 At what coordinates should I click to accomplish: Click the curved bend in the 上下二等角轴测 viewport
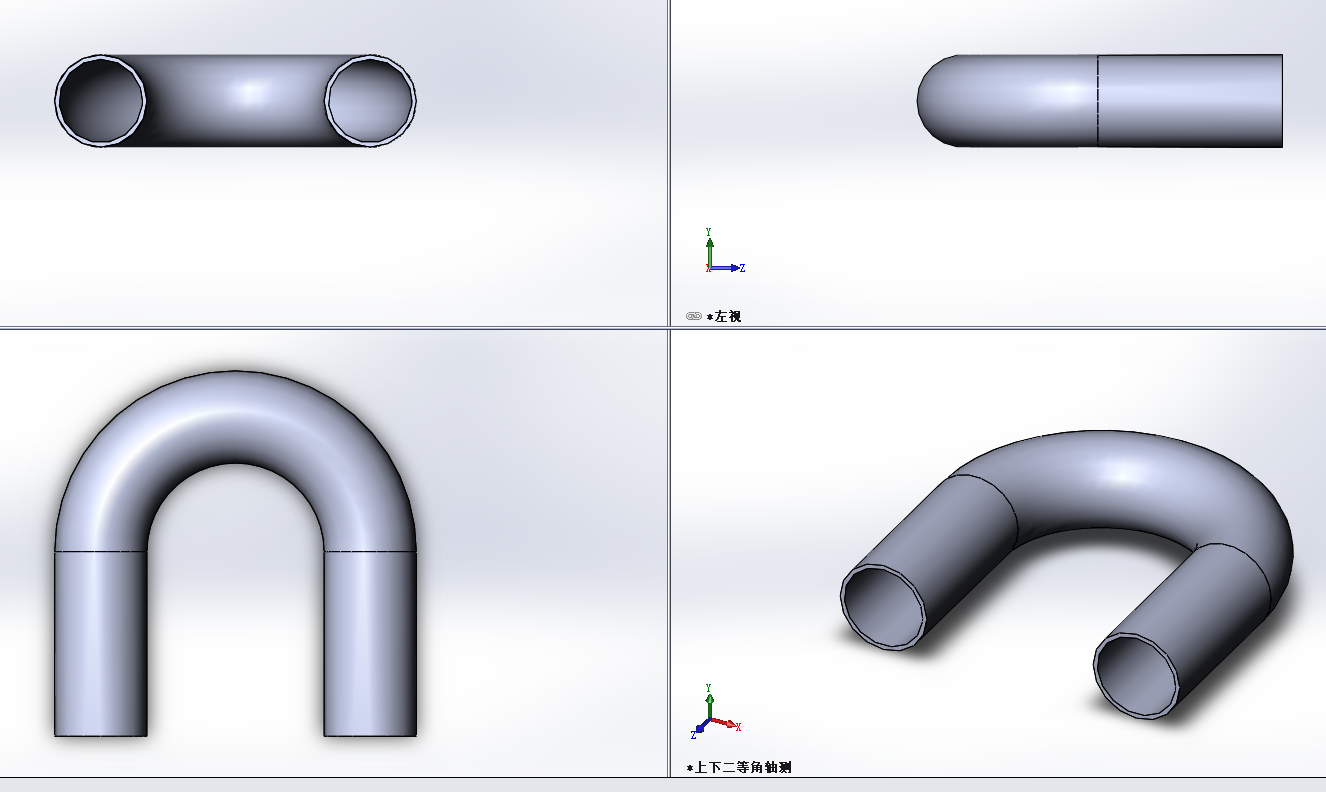1120,480
